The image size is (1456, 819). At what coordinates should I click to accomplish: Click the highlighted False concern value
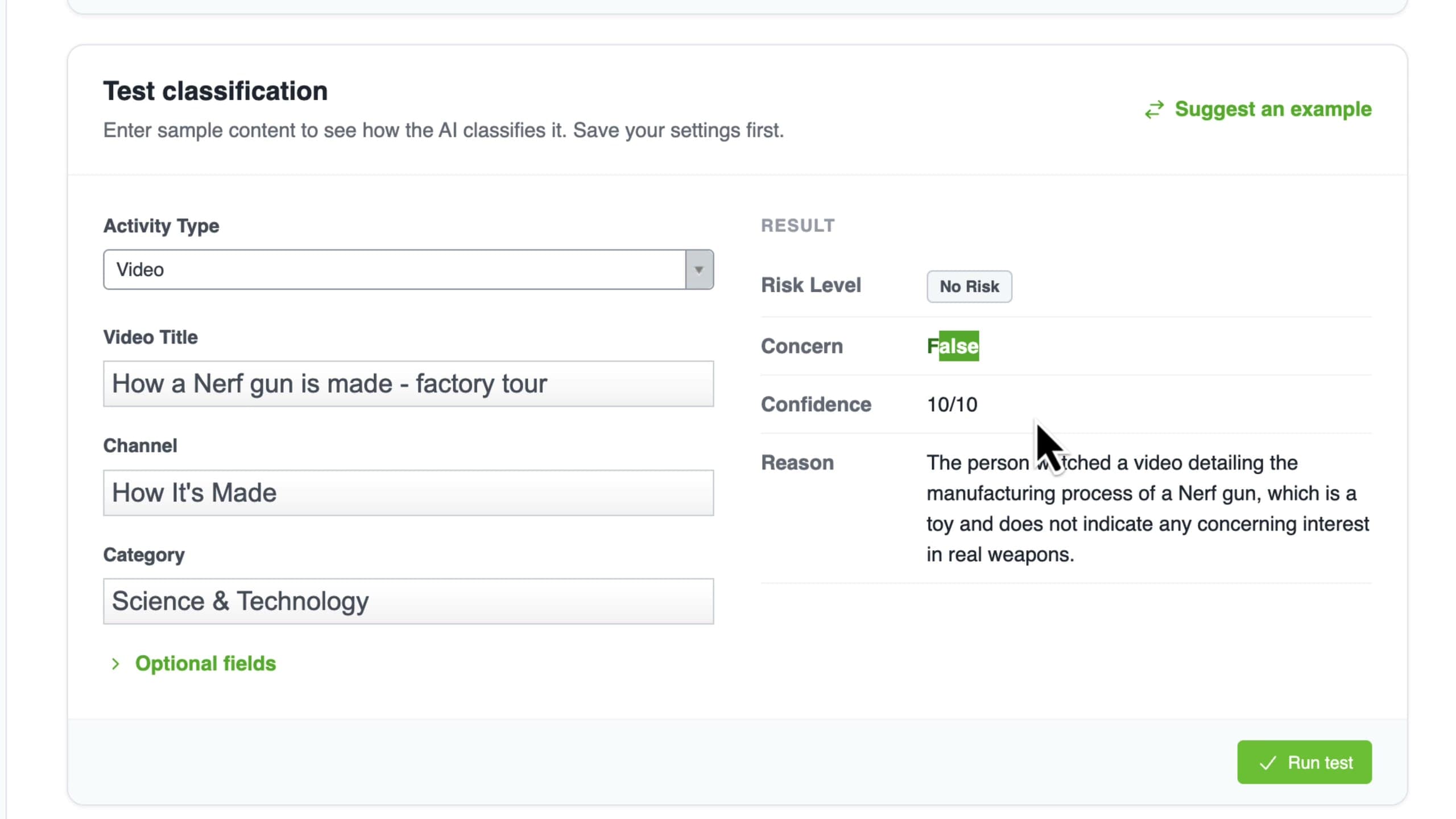pyautogui.click(x=953, y=346)
